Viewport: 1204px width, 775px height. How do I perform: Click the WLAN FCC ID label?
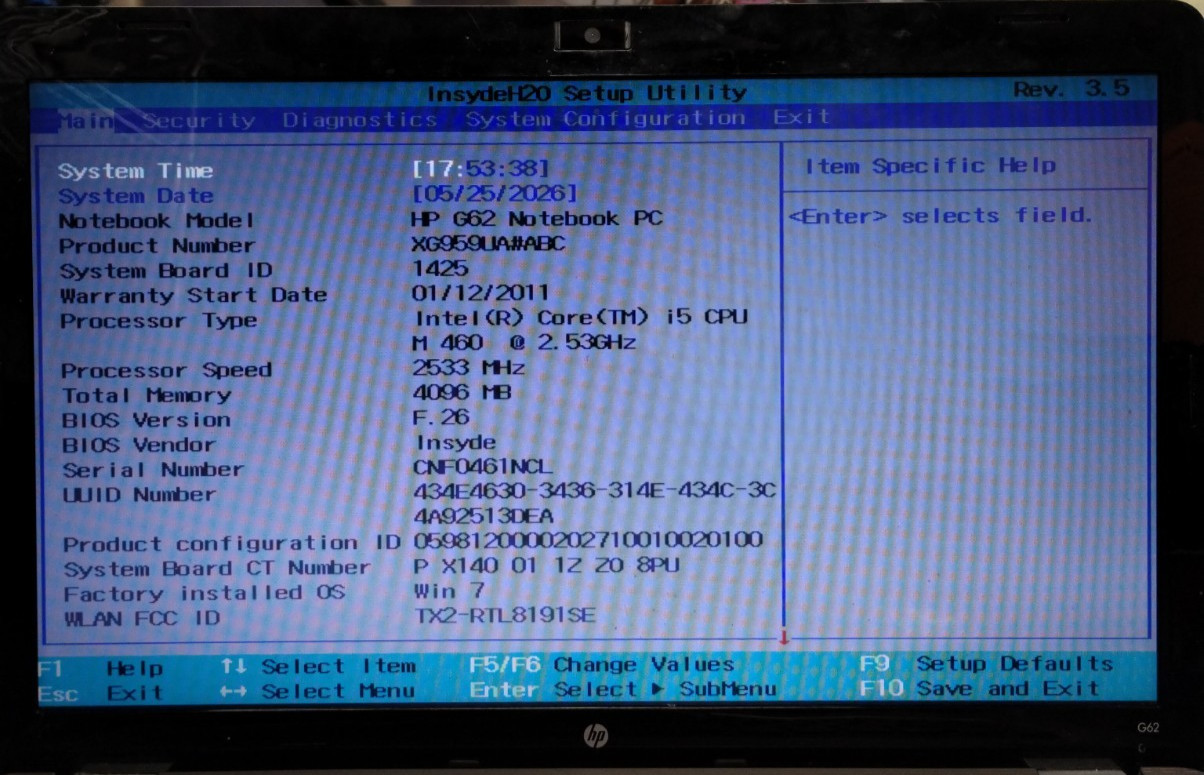point(142,619)
